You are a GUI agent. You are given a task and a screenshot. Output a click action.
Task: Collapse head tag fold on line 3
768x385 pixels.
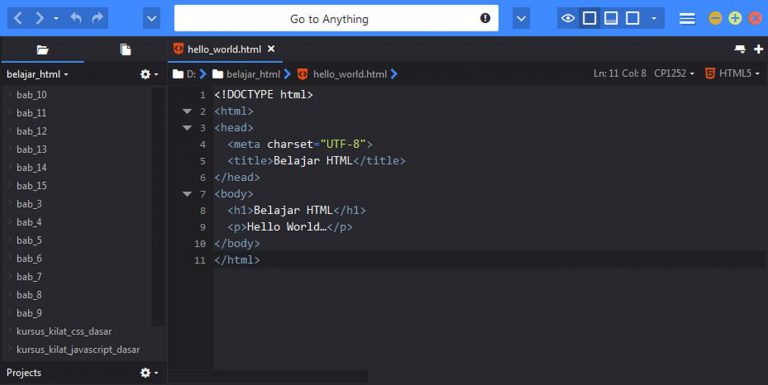pos(187,128)
